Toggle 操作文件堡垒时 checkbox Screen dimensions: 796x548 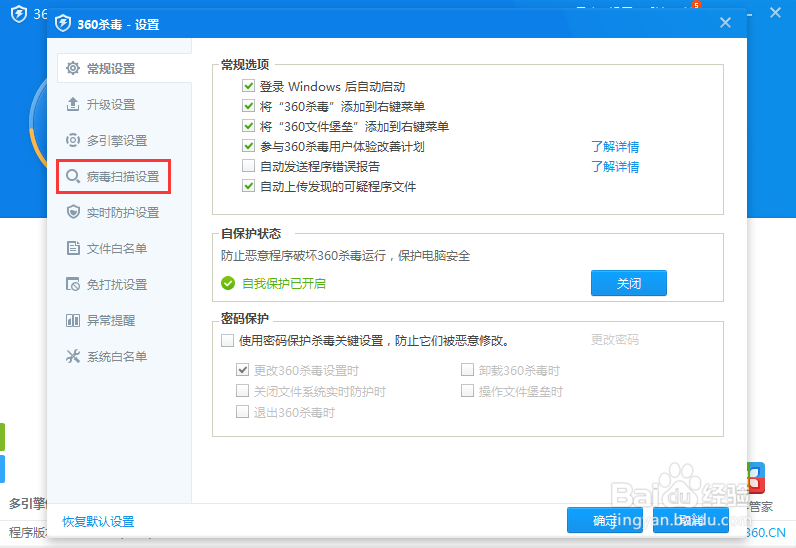click(x=467, y=391)
